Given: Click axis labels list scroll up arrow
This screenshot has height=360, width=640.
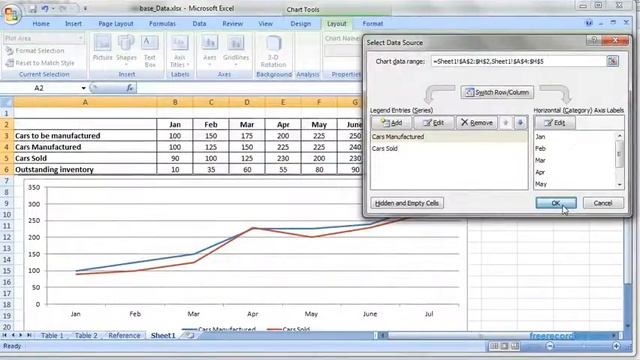Looking at the screenshot, I should pyautogui.click(x=620, y=136).
